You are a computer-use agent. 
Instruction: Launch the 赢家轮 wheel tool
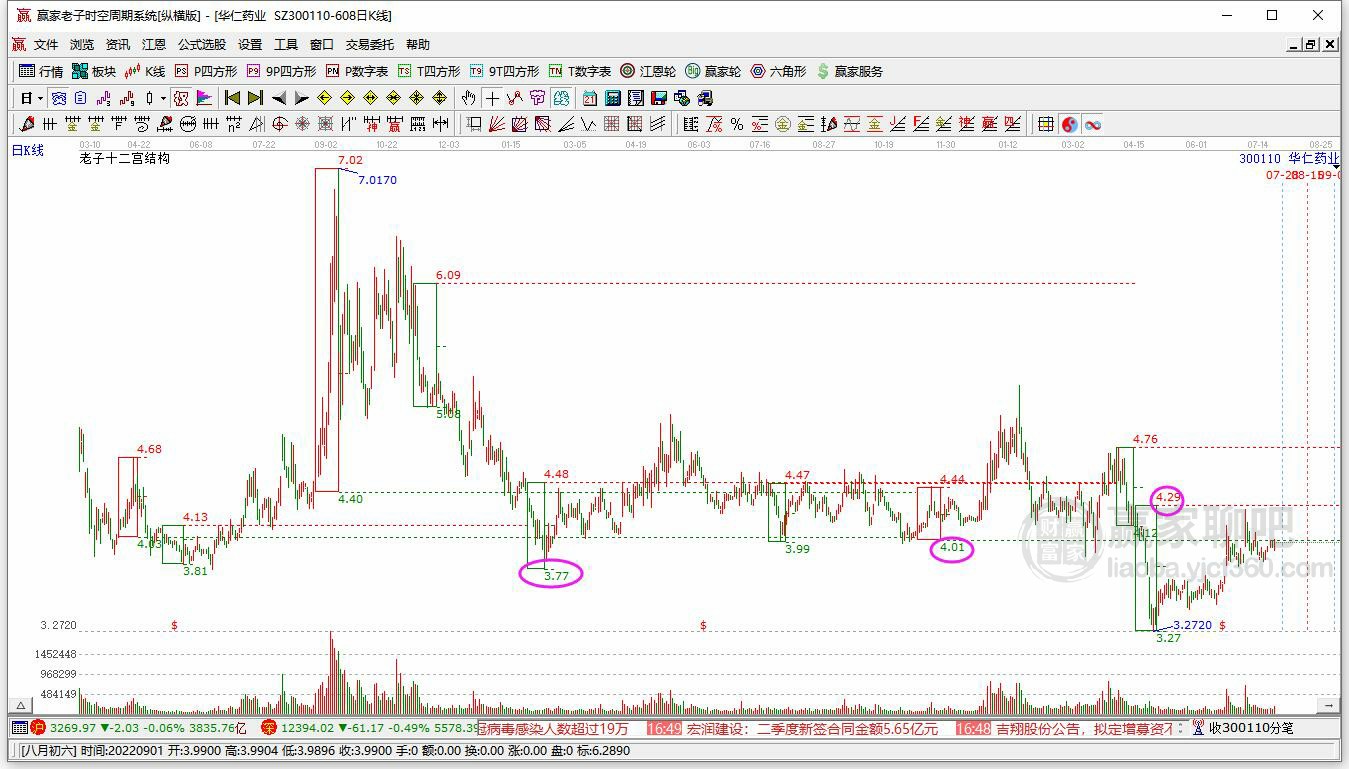tap(713, 71)
